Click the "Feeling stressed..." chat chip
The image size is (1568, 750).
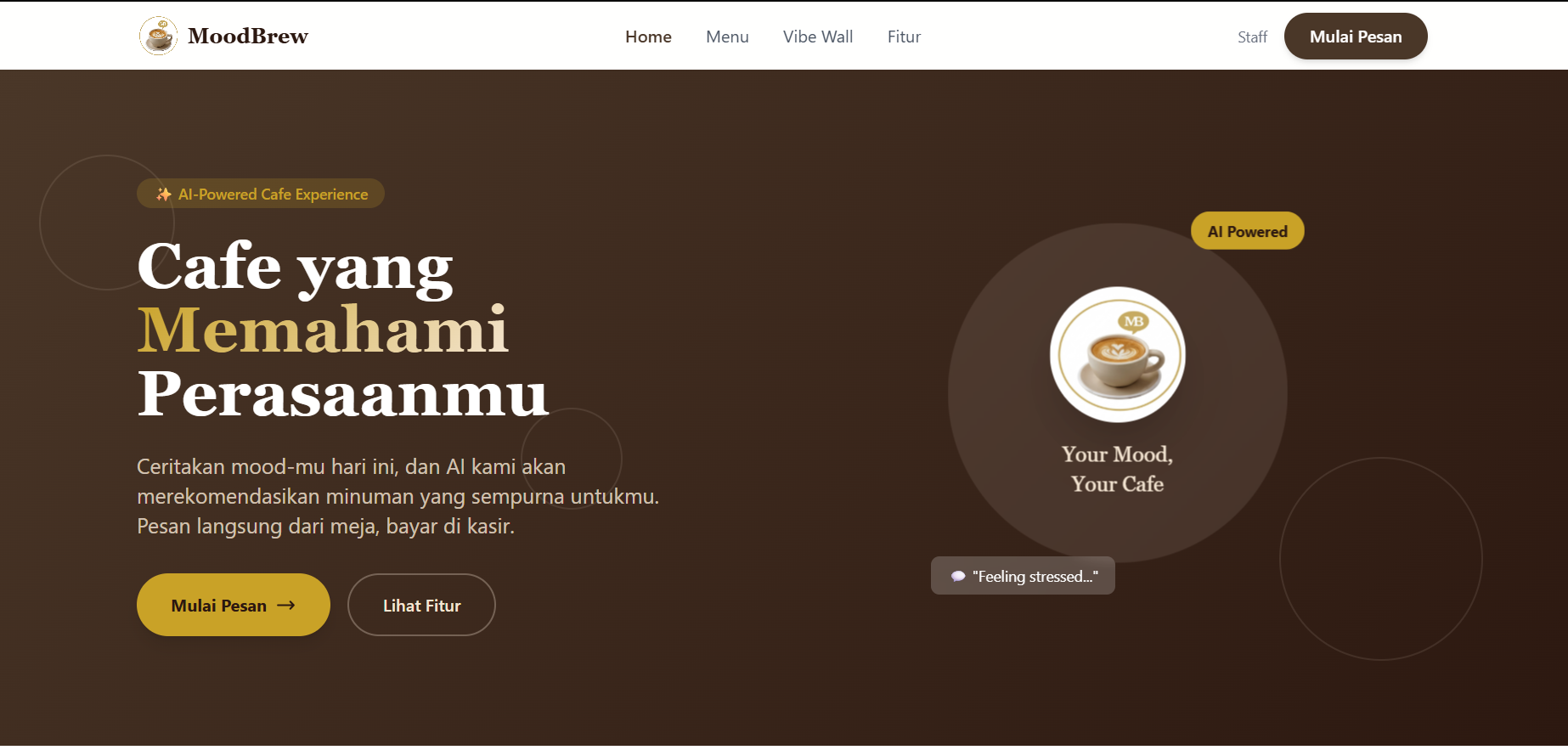coord(1023,576)
